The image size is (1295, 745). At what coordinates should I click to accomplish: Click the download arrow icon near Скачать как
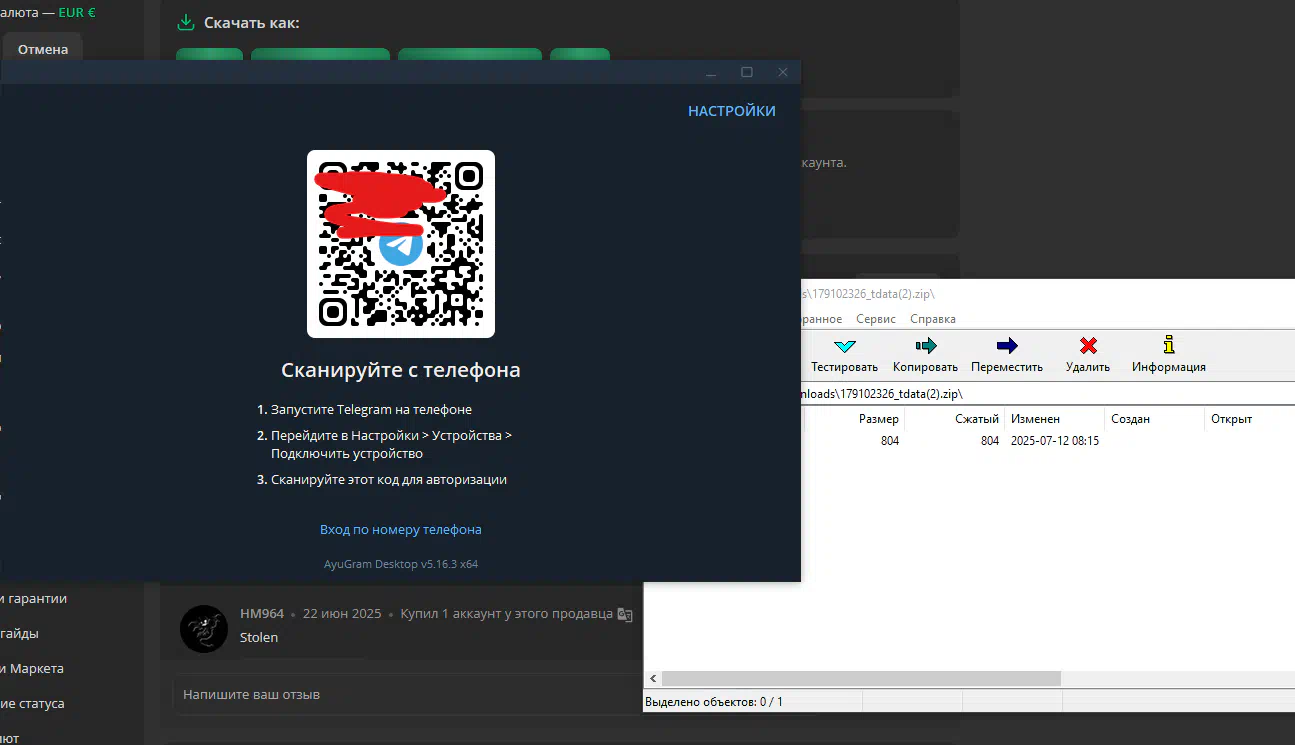coord(185,22)
